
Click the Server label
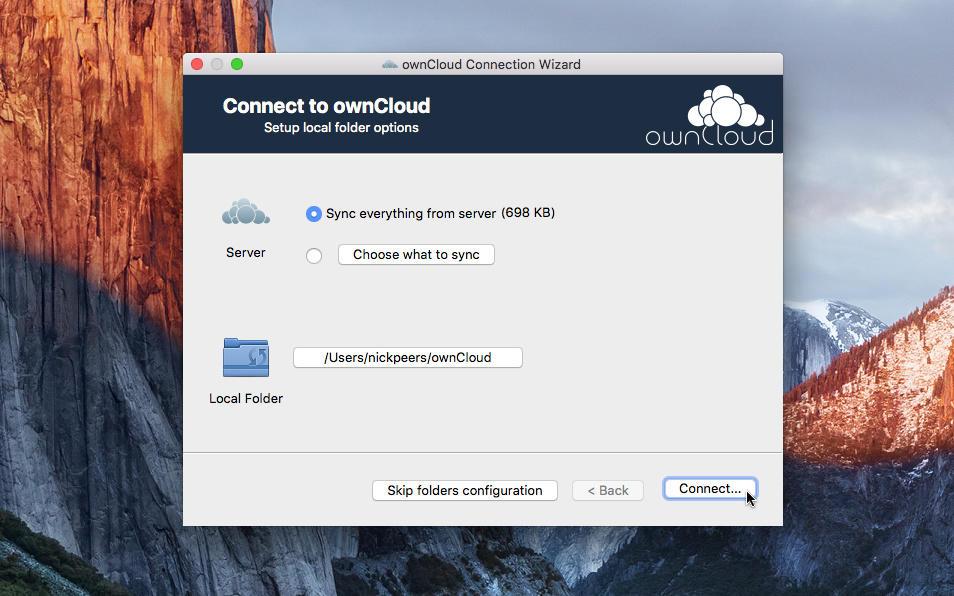246,252
